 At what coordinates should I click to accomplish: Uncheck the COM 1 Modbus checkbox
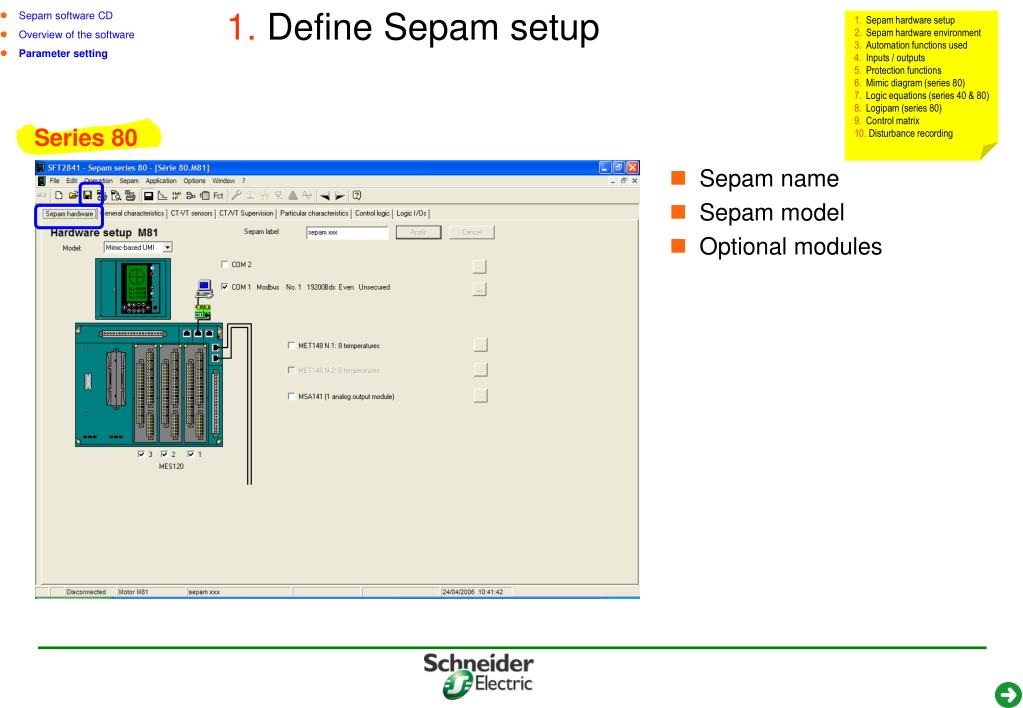click(225, 286)
